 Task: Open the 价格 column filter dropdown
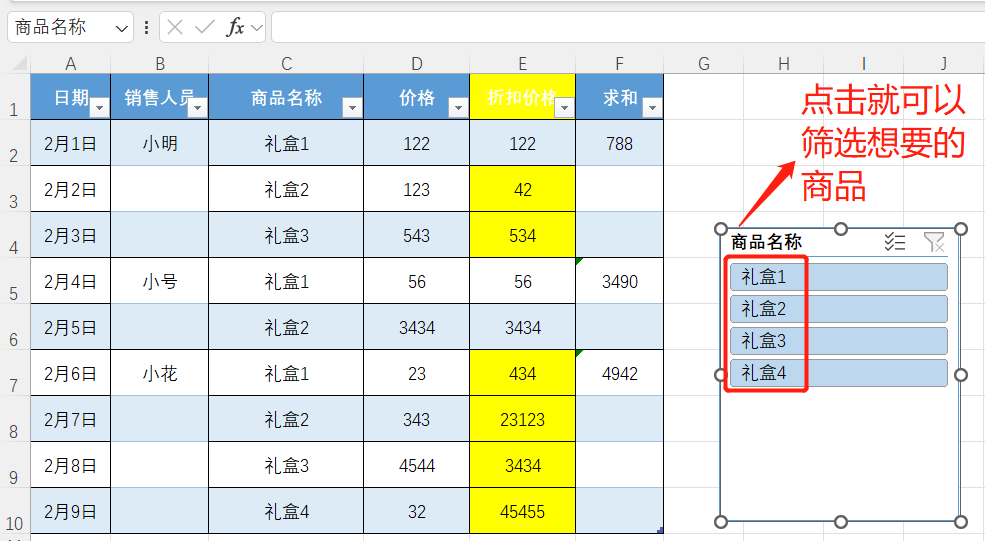click(458, 108)
